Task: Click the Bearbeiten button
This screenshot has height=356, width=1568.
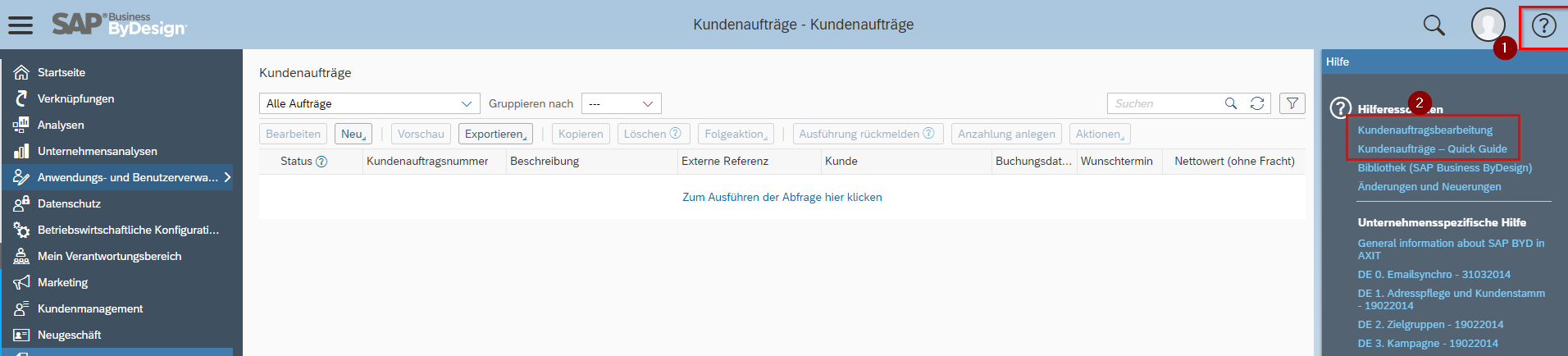Action: (293, 134)
